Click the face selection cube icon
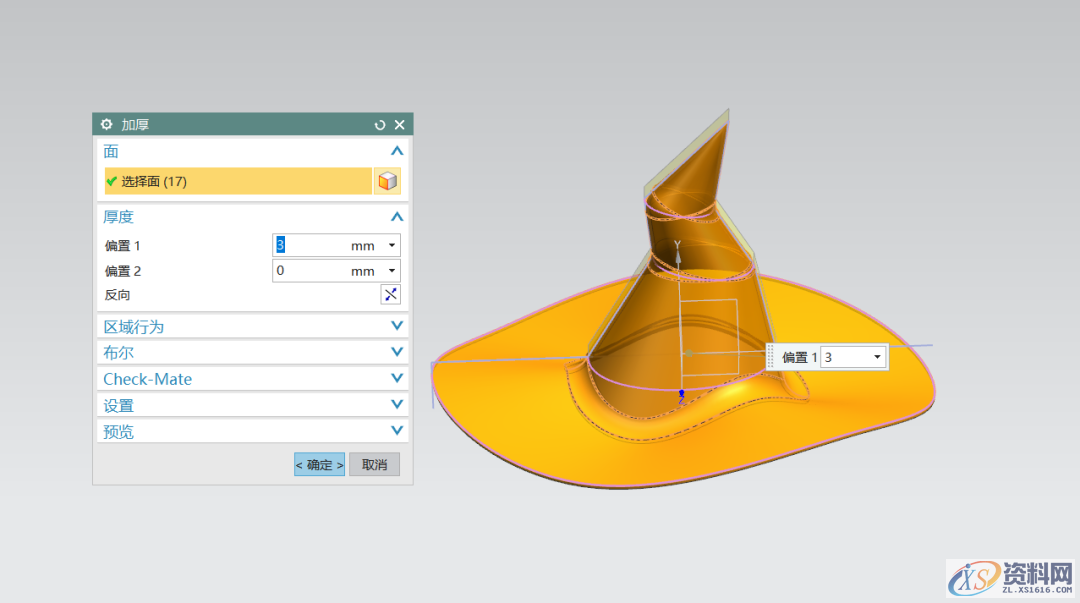Viewport: 1080px width, 603px height. pyautogui.click(x=387, y=181)
